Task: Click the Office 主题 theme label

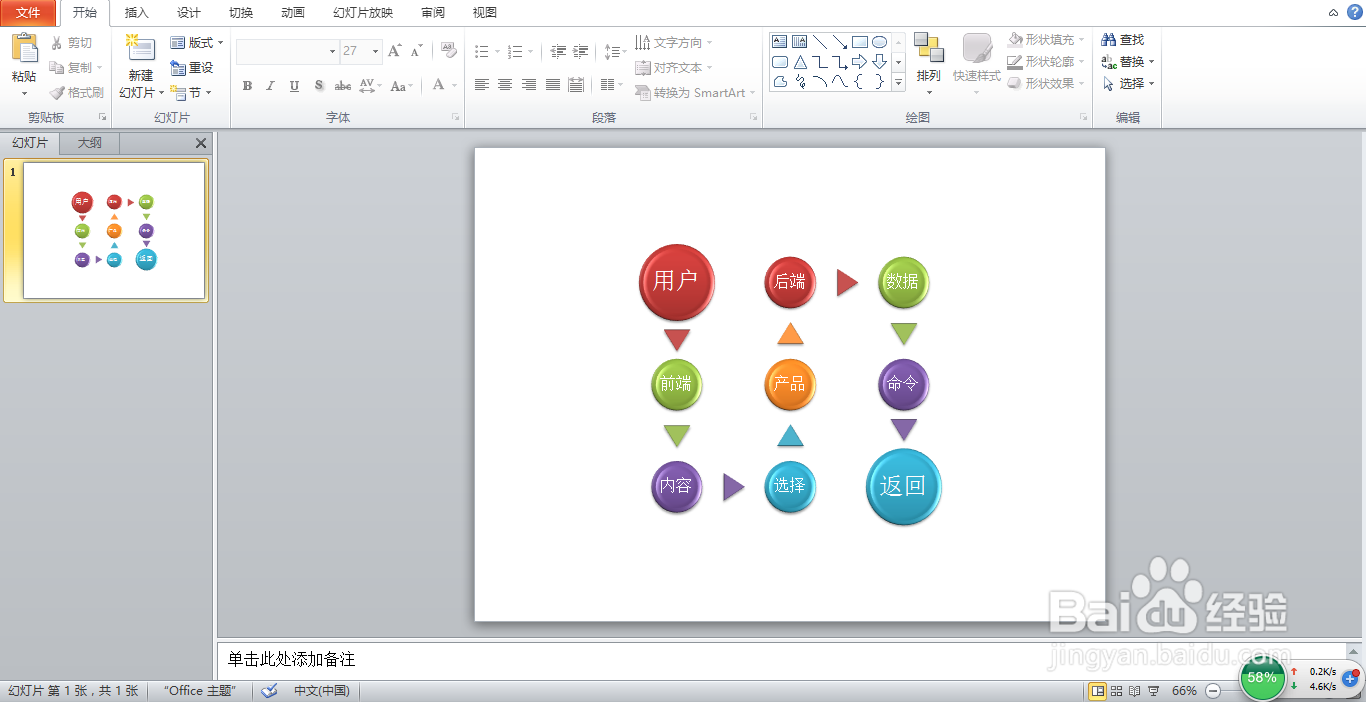Action: click(x=198, y=691)
